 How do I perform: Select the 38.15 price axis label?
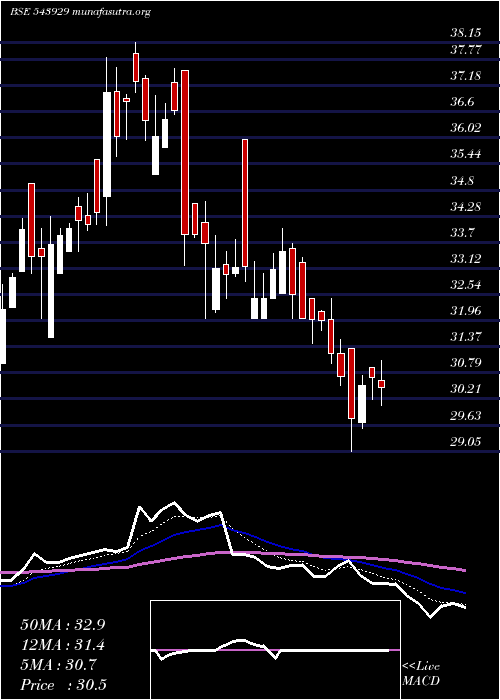click(x=465, y=33)
